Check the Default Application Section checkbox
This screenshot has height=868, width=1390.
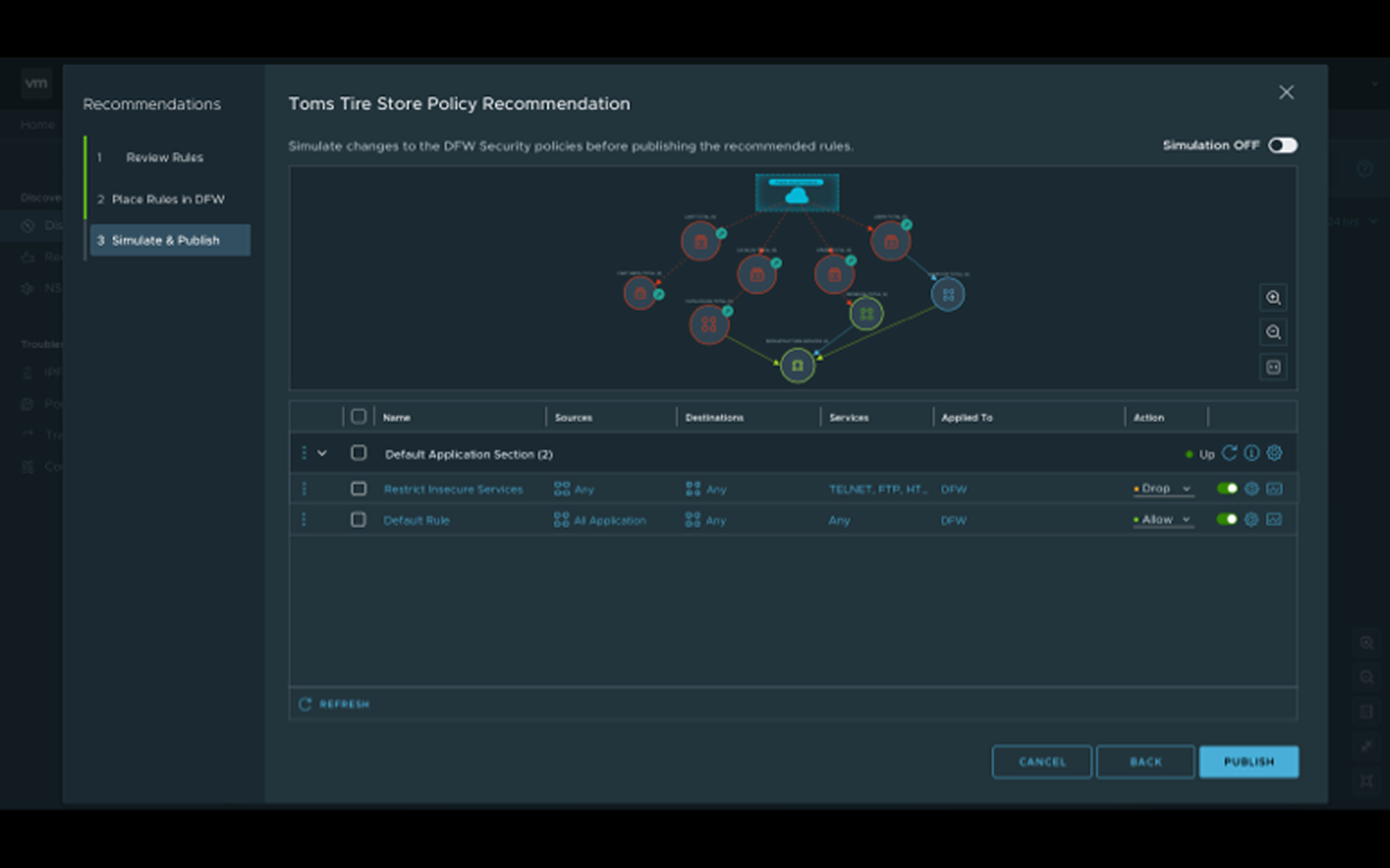pyautogui.click(x=358, y=453)
